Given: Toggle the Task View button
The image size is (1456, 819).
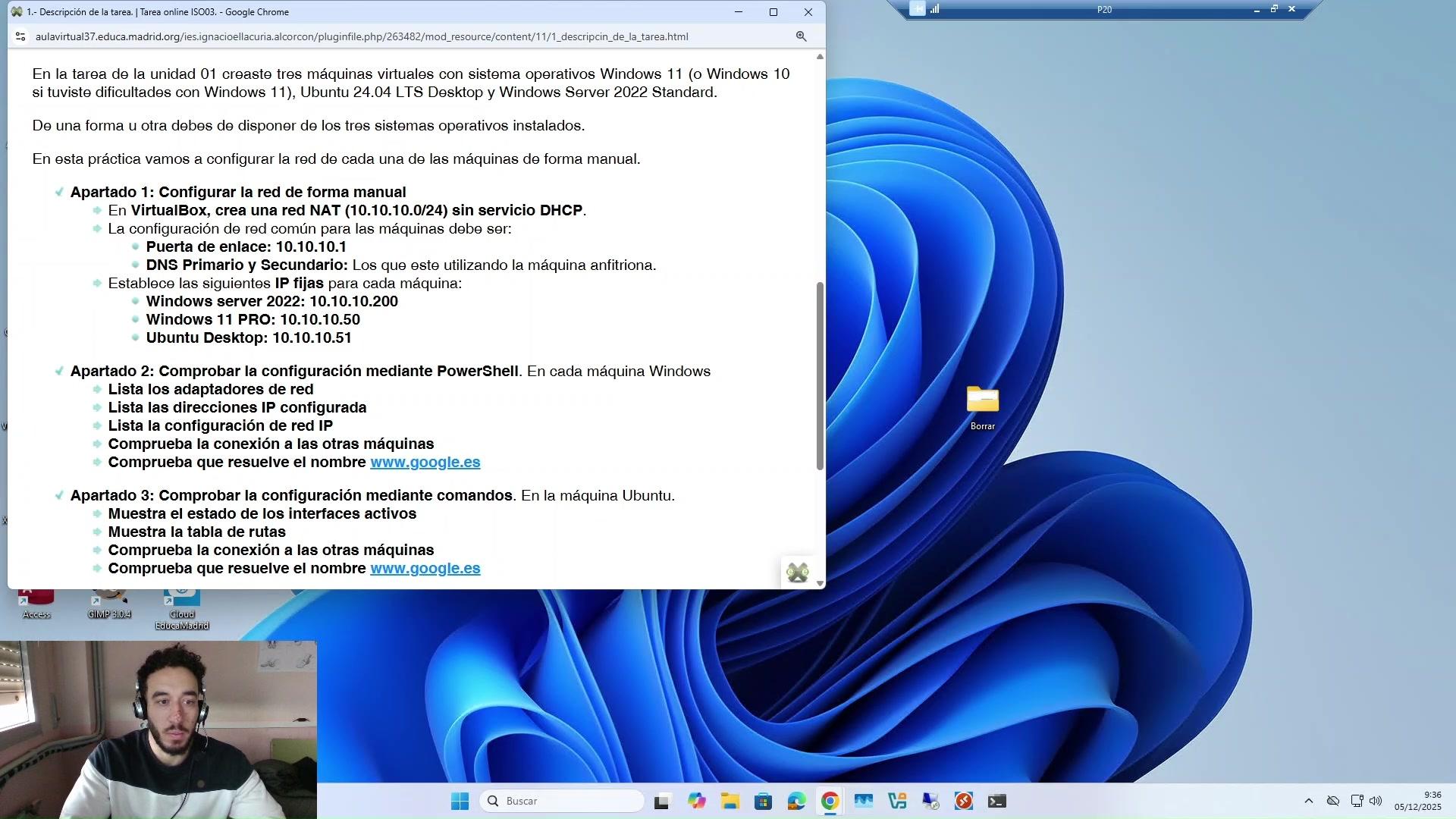Looking at the screenshot, I should point(662,802).
